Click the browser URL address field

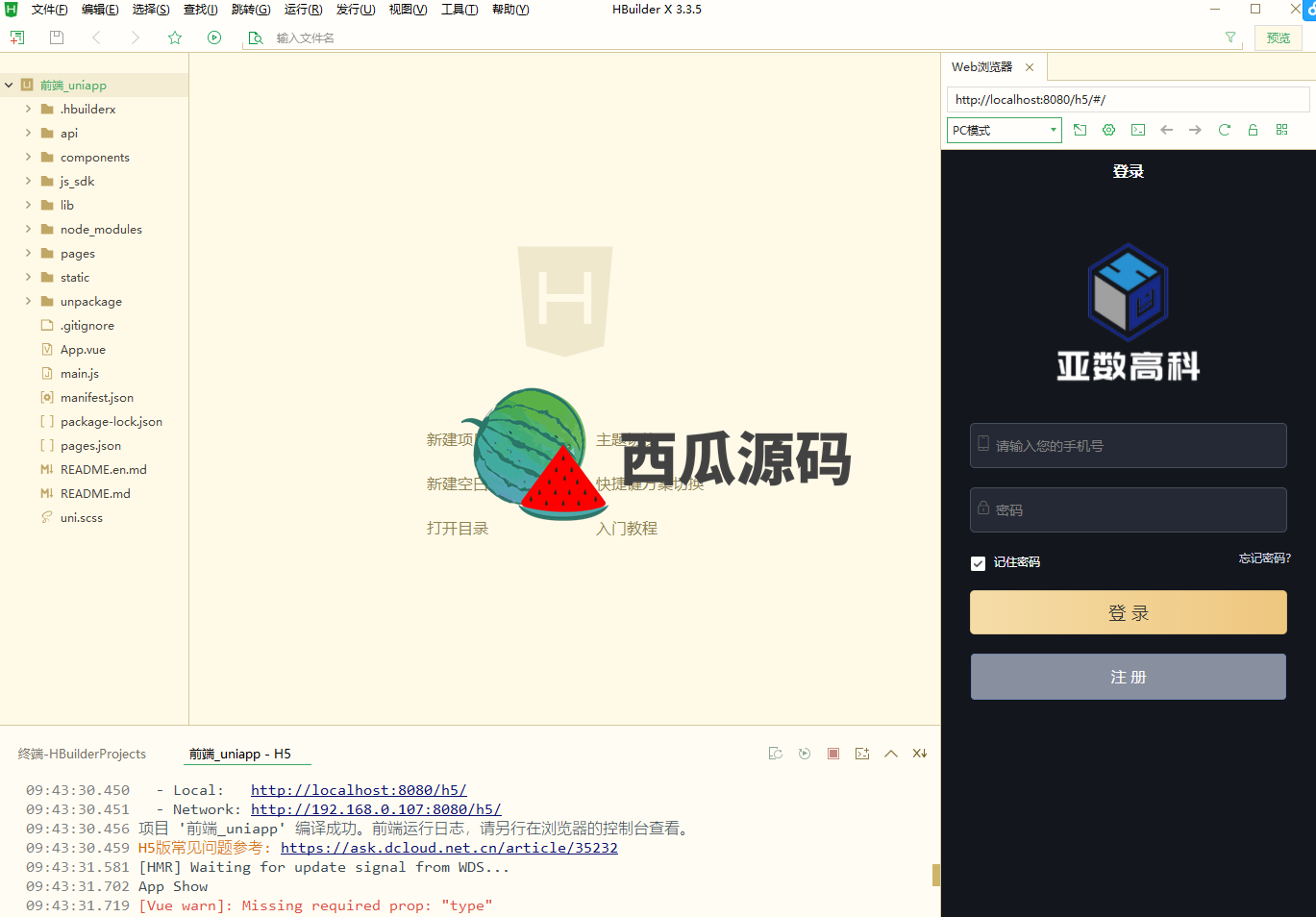pos(1129,100)
